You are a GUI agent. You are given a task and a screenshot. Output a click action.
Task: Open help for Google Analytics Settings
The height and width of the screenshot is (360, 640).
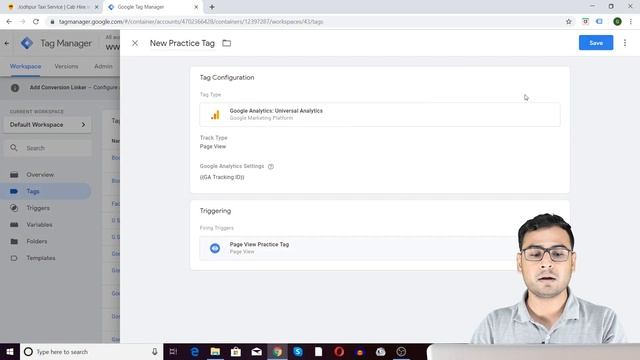pos(271,166)
